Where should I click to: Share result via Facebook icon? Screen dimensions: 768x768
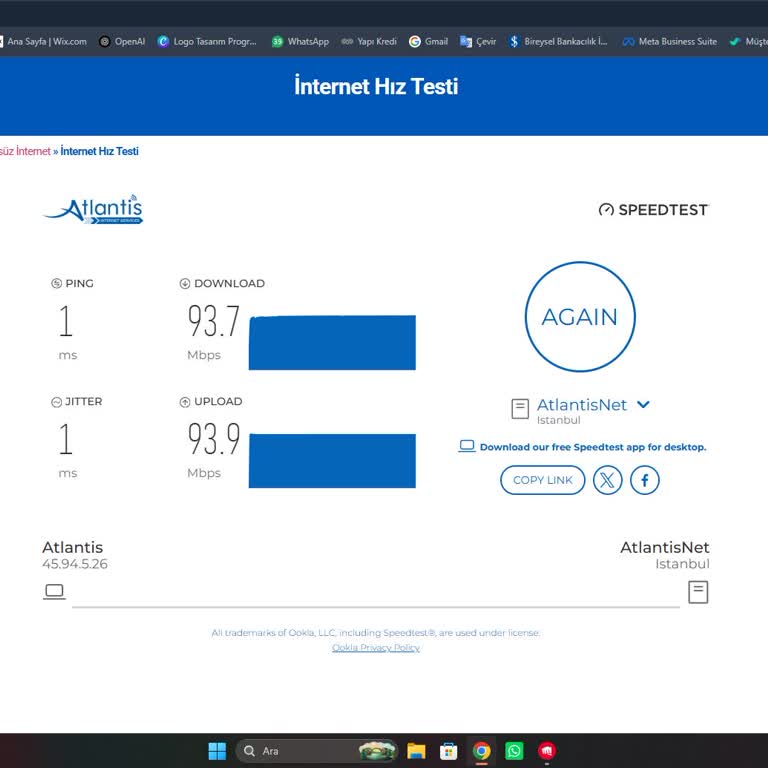tap(645, 480)
